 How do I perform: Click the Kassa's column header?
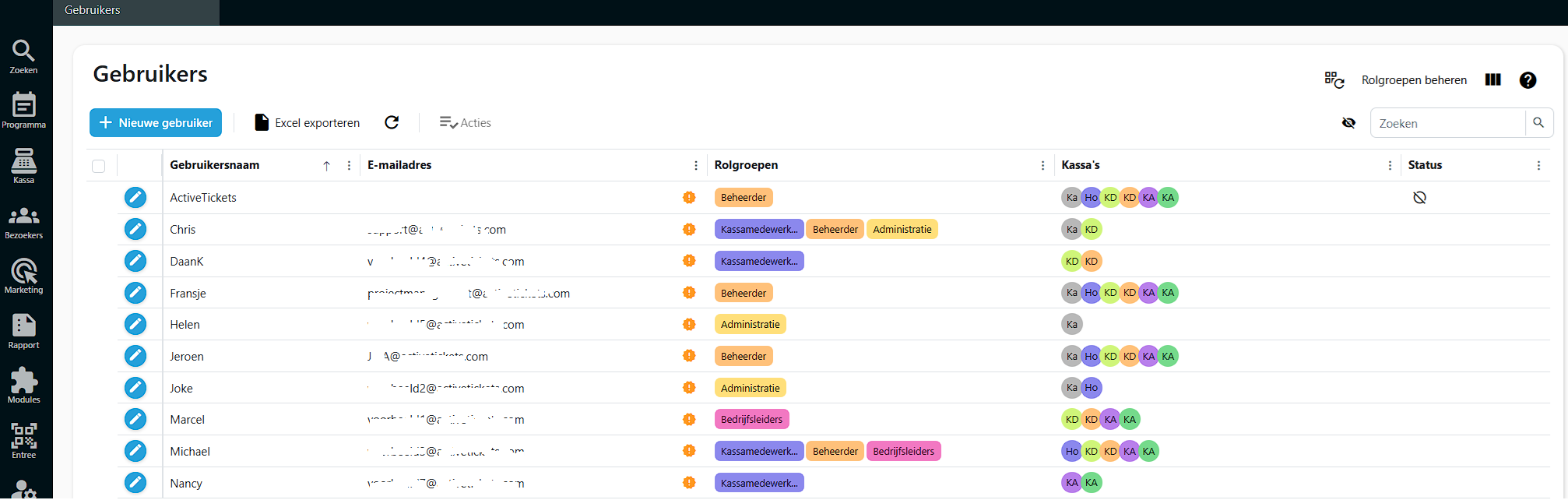click(1081, 165)
